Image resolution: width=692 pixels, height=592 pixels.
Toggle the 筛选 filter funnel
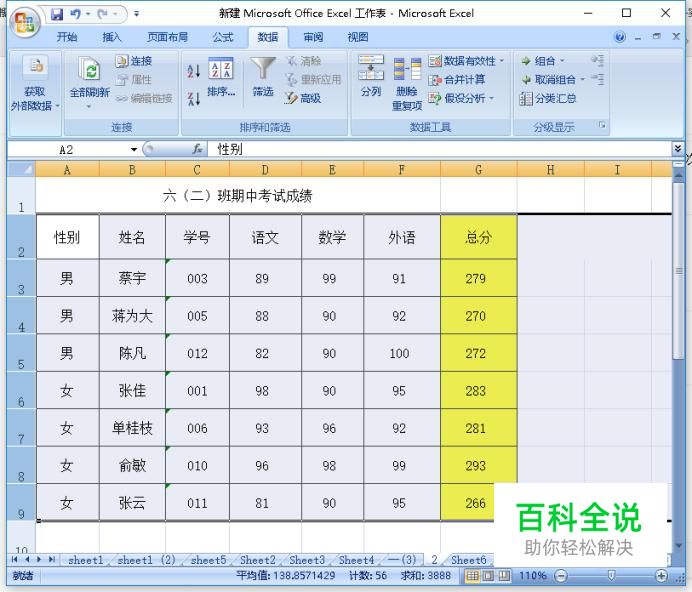(263, 76)
